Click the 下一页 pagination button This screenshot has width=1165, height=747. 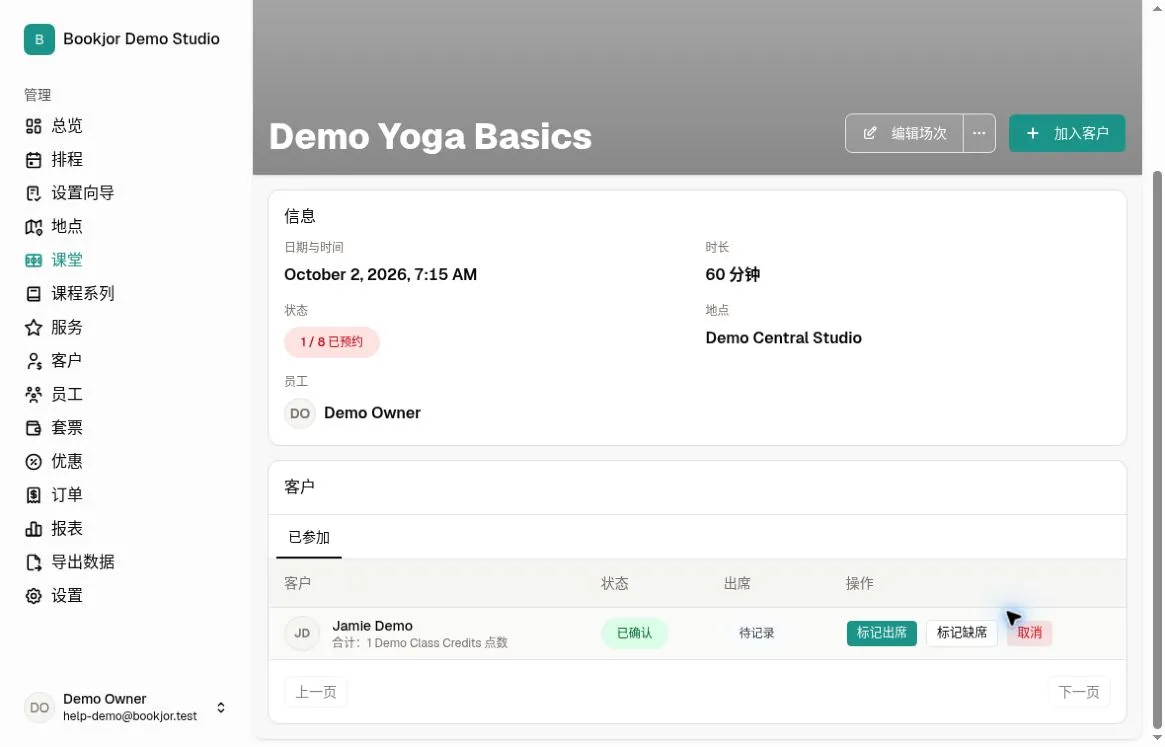[x=1079, y=693]
